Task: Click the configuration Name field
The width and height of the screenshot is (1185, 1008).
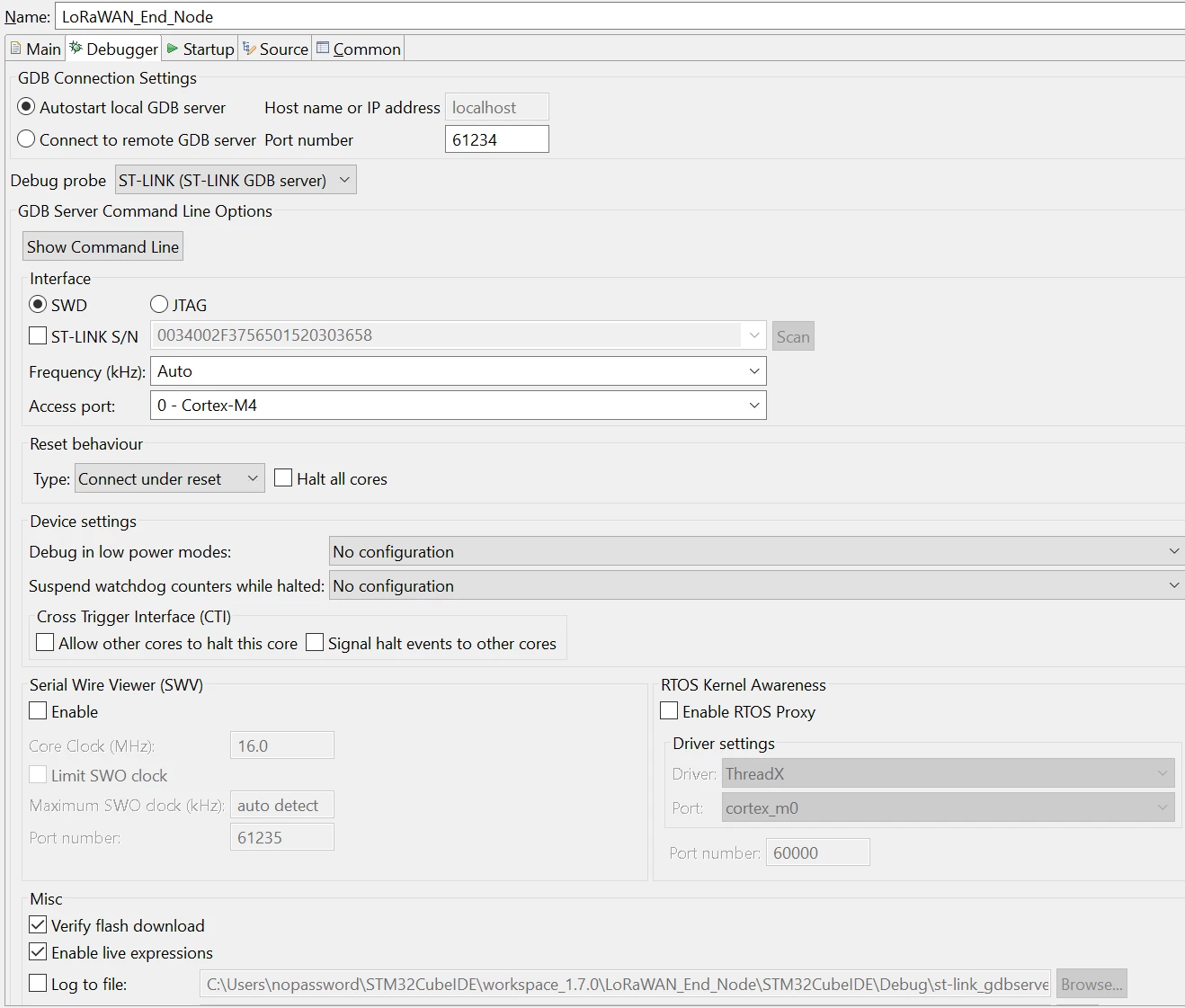Action: tap(620, 16)
